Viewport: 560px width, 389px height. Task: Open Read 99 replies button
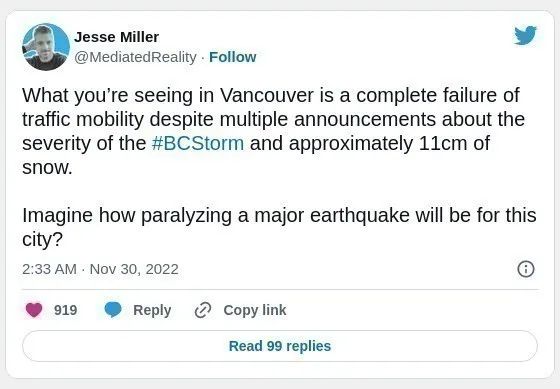[280, 346]
